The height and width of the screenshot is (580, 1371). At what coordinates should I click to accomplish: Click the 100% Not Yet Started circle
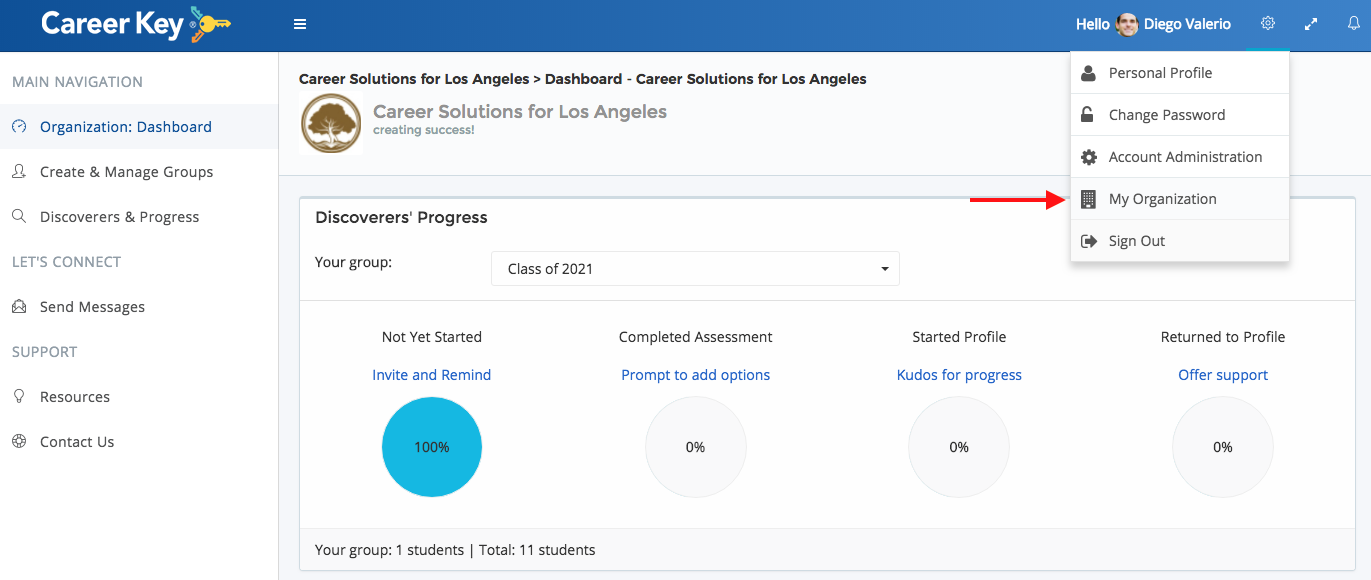pos(432,447)
